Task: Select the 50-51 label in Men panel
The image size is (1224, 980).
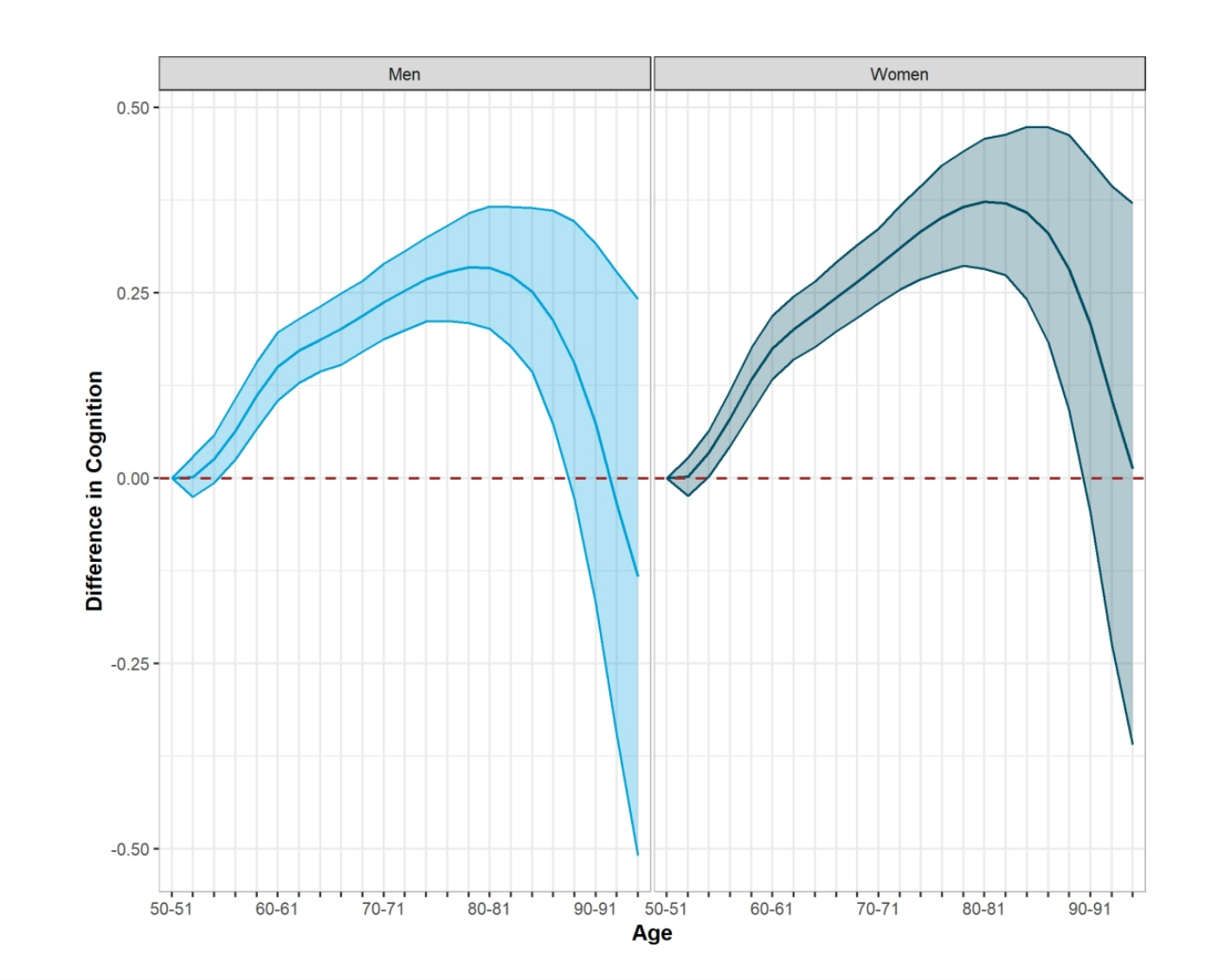Action: point(171,909)
